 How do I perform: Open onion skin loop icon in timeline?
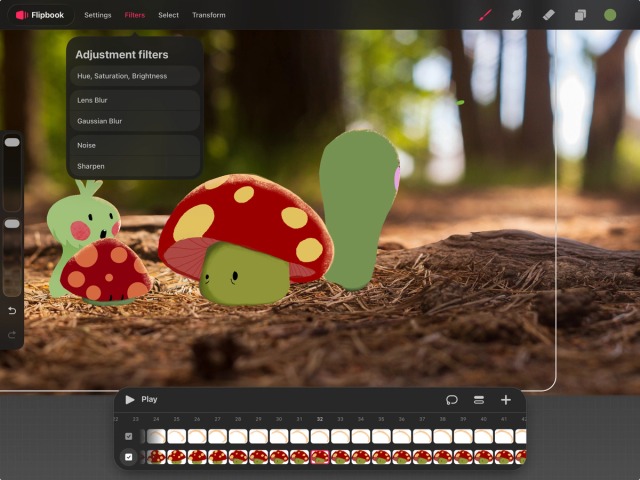click(x=452, y=399)
